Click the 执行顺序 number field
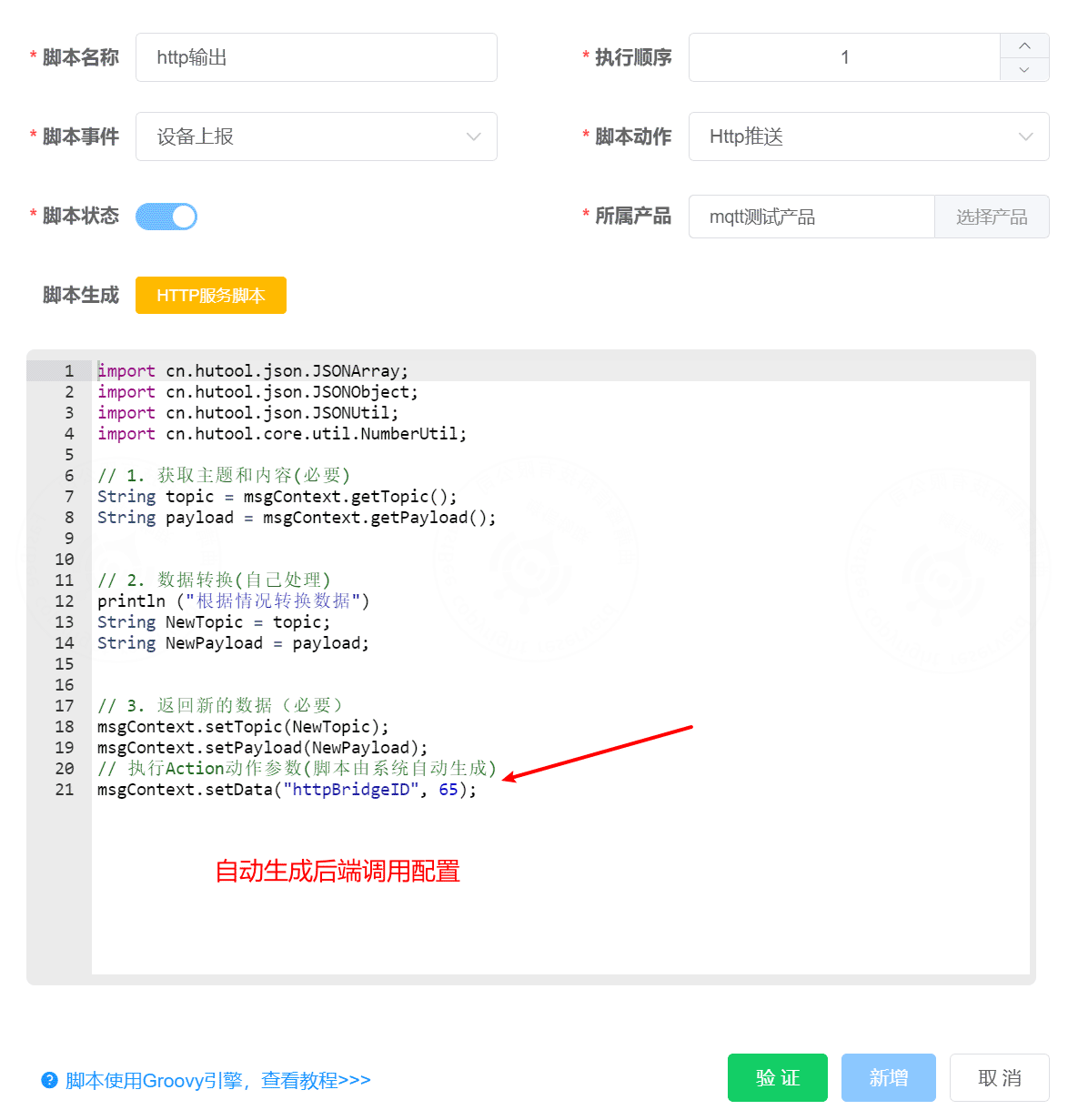Viewport: 1068px width, 1120px height. pyautogui.click(x=844, y=57)
